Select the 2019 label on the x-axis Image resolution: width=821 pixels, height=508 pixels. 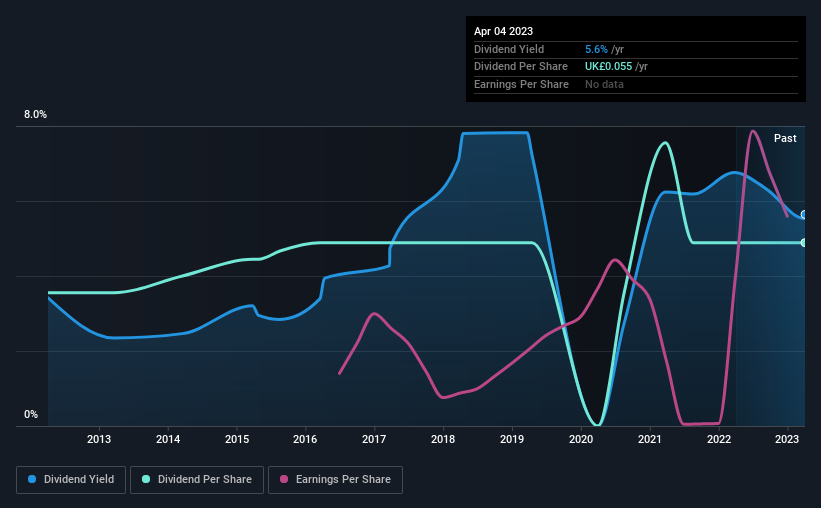click(512, 439)
